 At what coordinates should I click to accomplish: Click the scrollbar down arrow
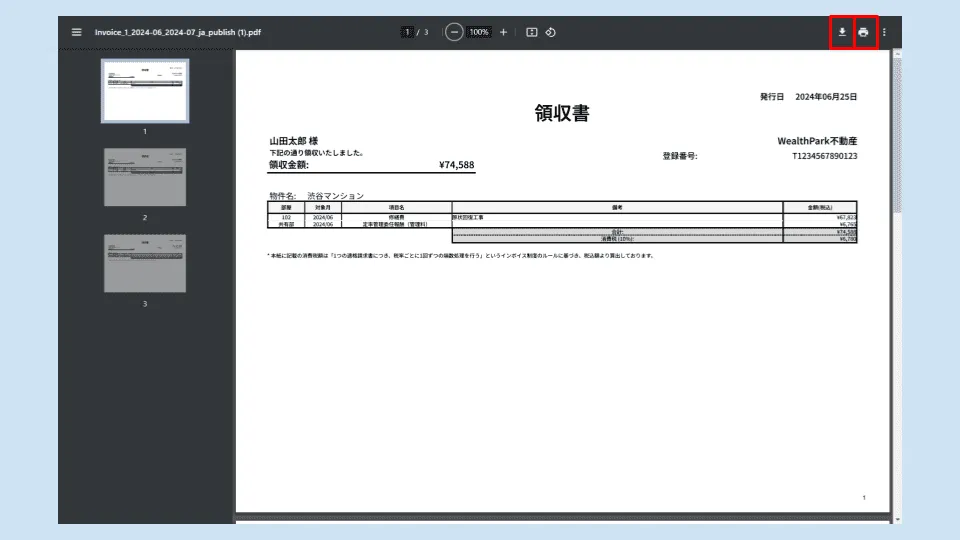(898, 519)
